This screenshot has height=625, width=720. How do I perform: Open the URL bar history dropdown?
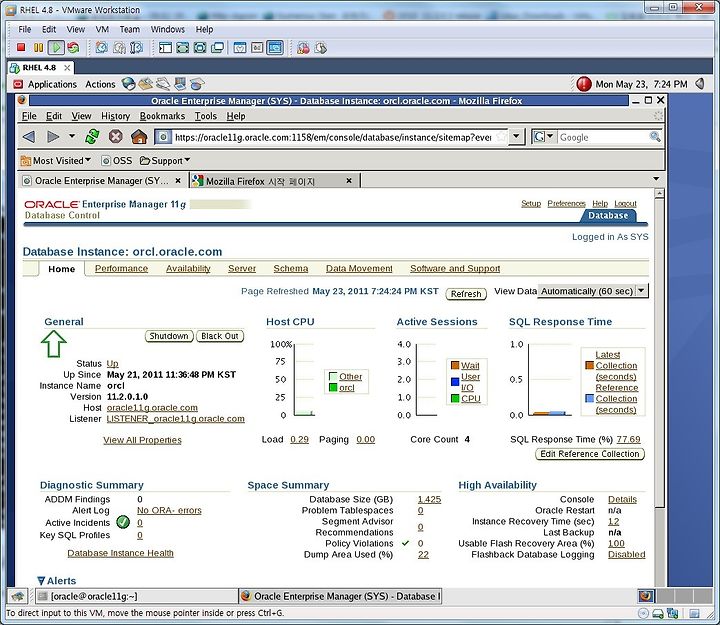517,136
